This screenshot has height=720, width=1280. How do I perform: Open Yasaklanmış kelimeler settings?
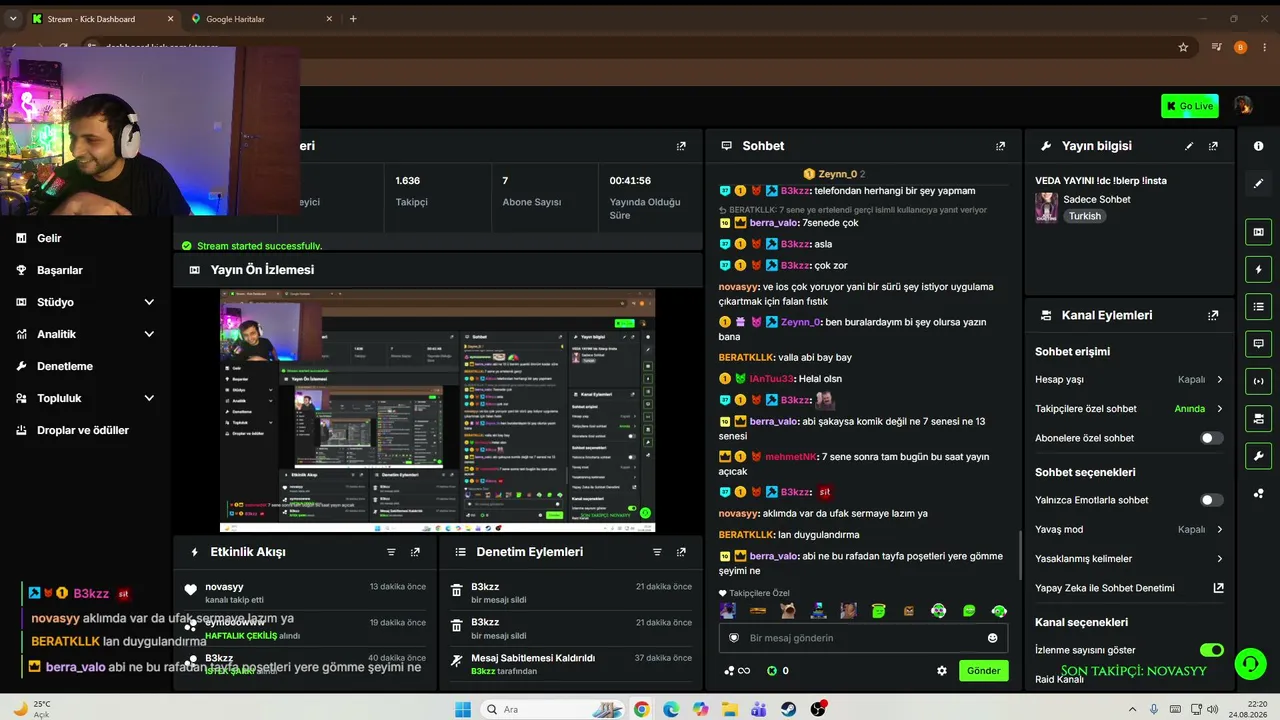coord(1129,559)
